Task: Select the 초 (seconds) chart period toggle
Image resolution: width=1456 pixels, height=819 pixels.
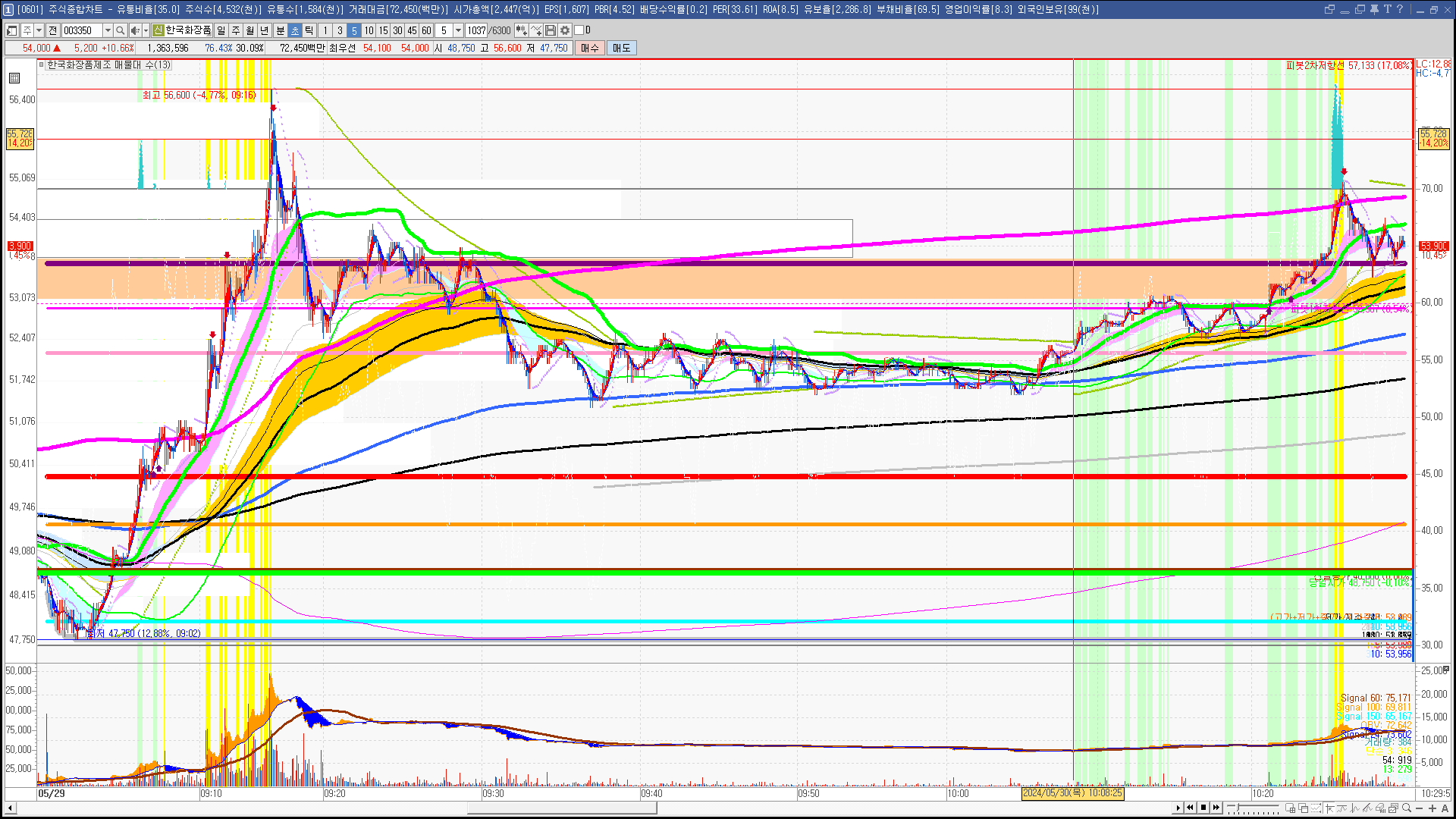Action: tap(295, 30)
